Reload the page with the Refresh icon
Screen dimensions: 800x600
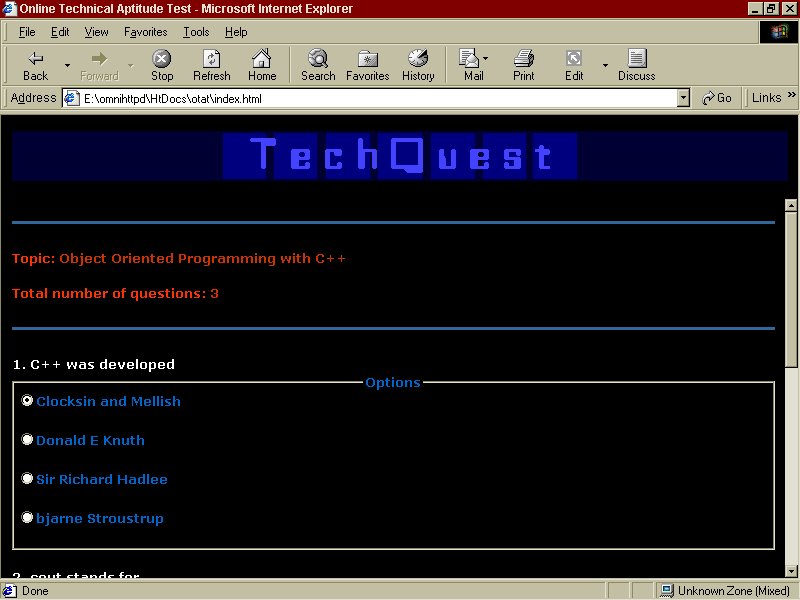(x=212, y=59)
